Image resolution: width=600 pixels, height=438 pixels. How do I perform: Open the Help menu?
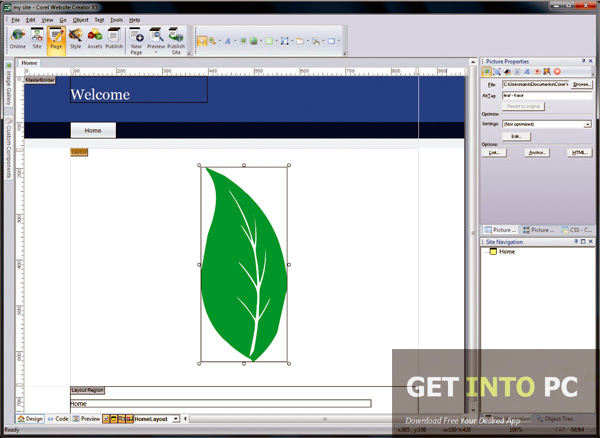click(x=134, y=20)
